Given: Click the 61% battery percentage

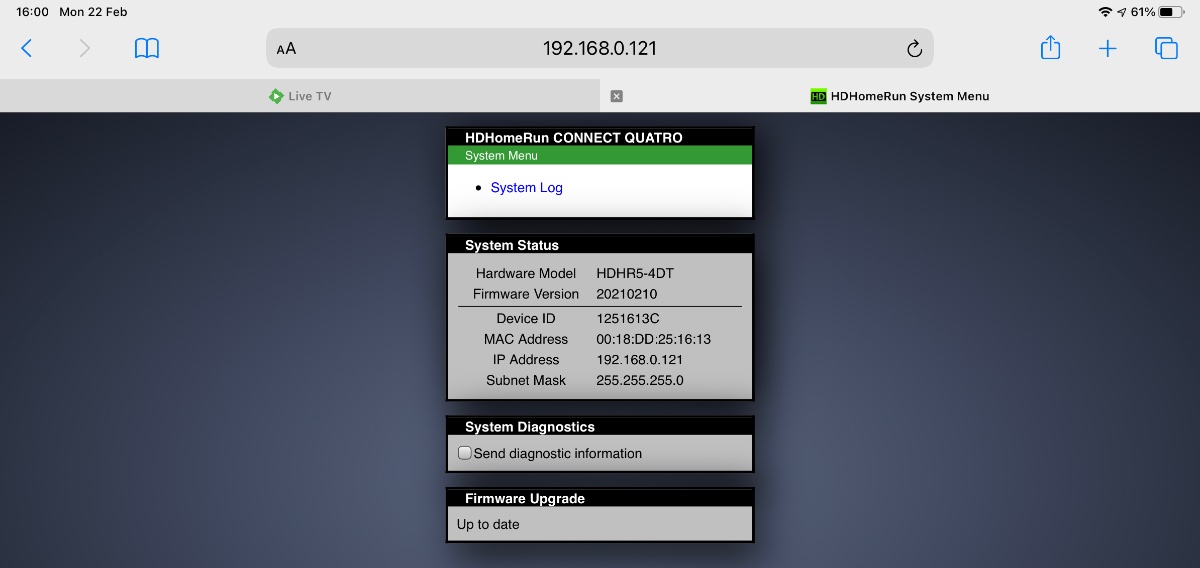Looking at the screenshot, I should tap(1143, 12).
